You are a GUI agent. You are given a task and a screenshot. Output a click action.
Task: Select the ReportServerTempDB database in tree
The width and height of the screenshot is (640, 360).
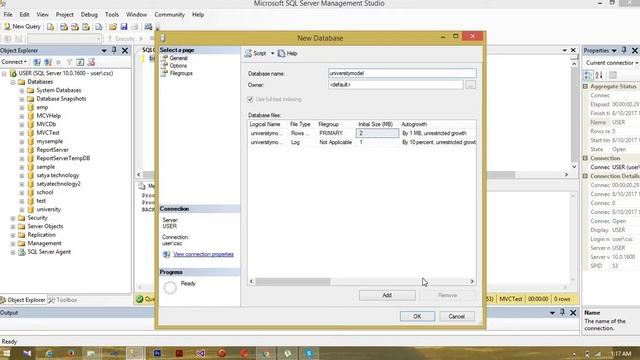pyautogui.click(x=63, y=158)
